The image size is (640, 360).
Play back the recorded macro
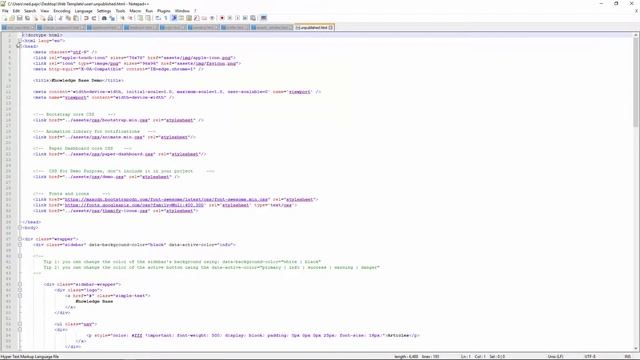238,18
